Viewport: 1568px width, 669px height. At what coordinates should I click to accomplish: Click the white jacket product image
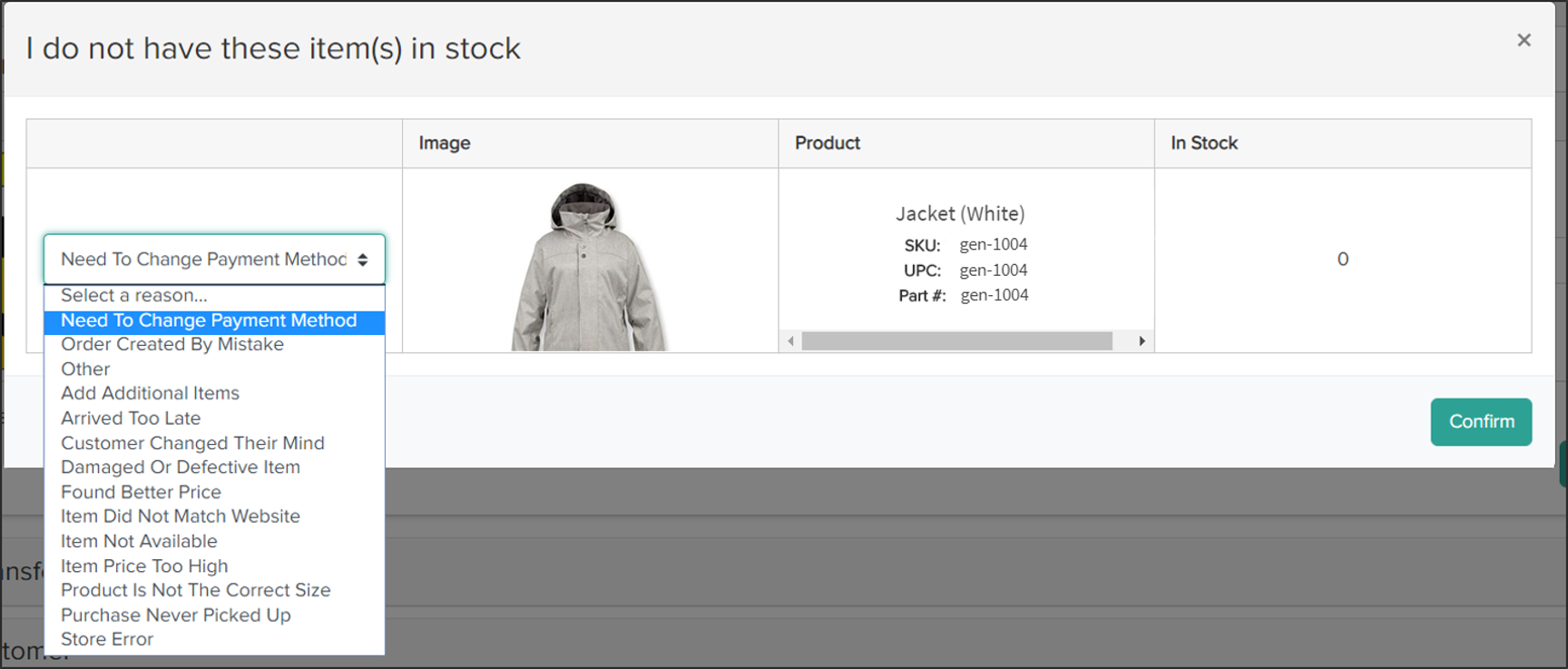tap(589, 263)
